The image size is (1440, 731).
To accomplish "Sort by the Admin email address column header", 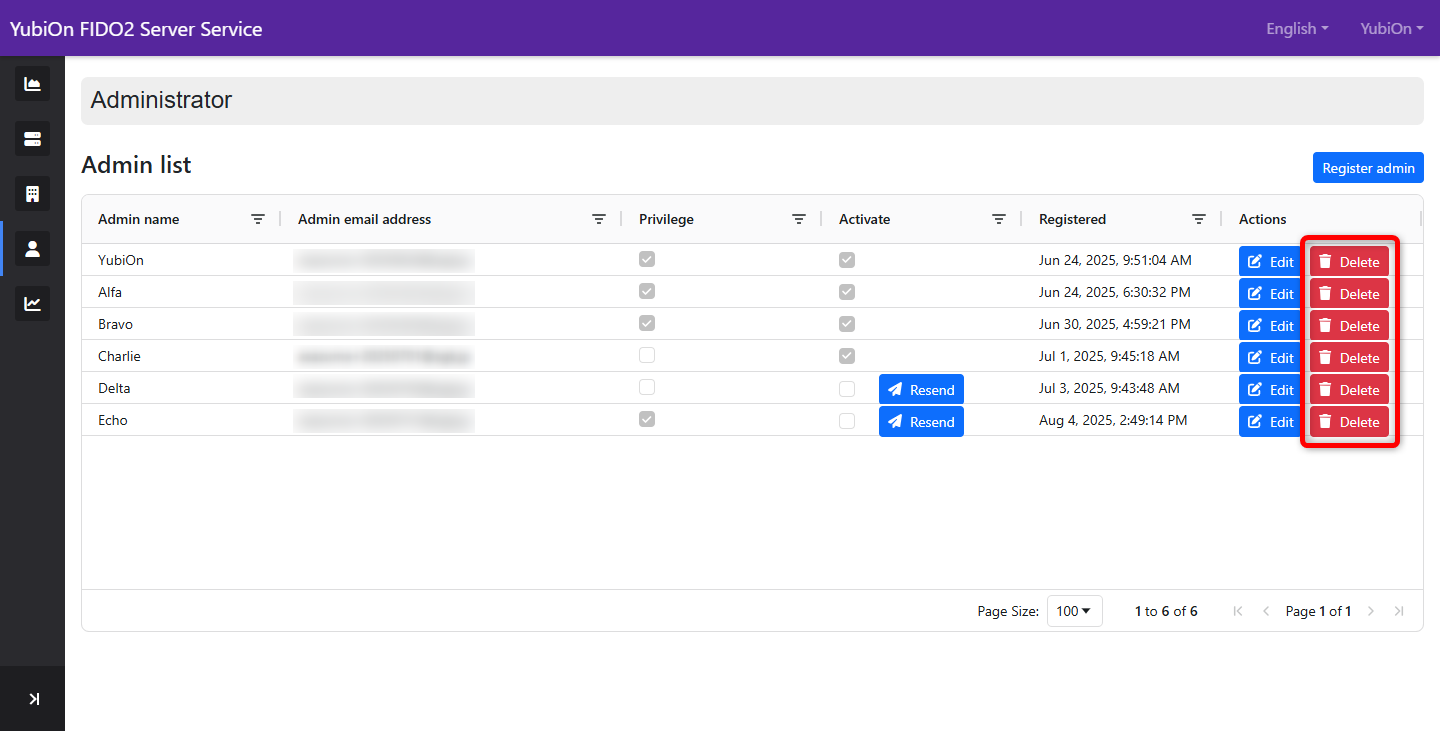I will click(365, 219).
